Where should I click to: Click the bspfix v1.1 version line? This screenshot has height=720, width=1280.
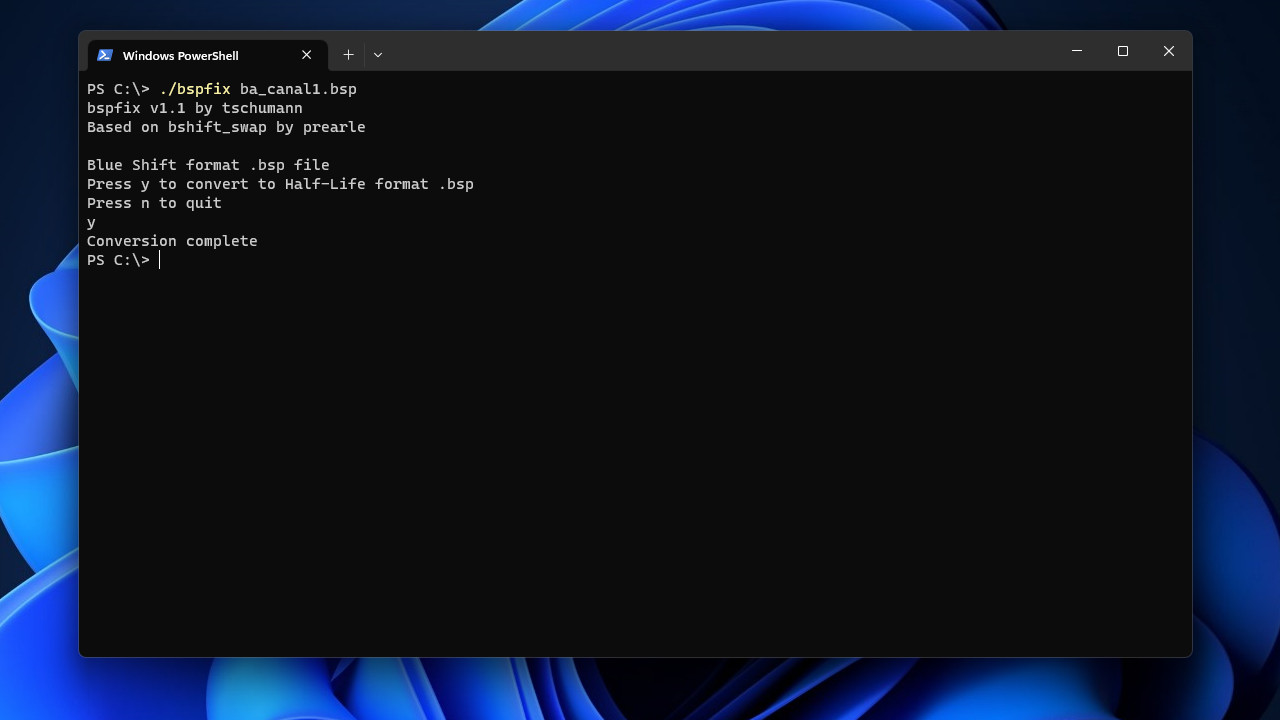coord(195,108)
